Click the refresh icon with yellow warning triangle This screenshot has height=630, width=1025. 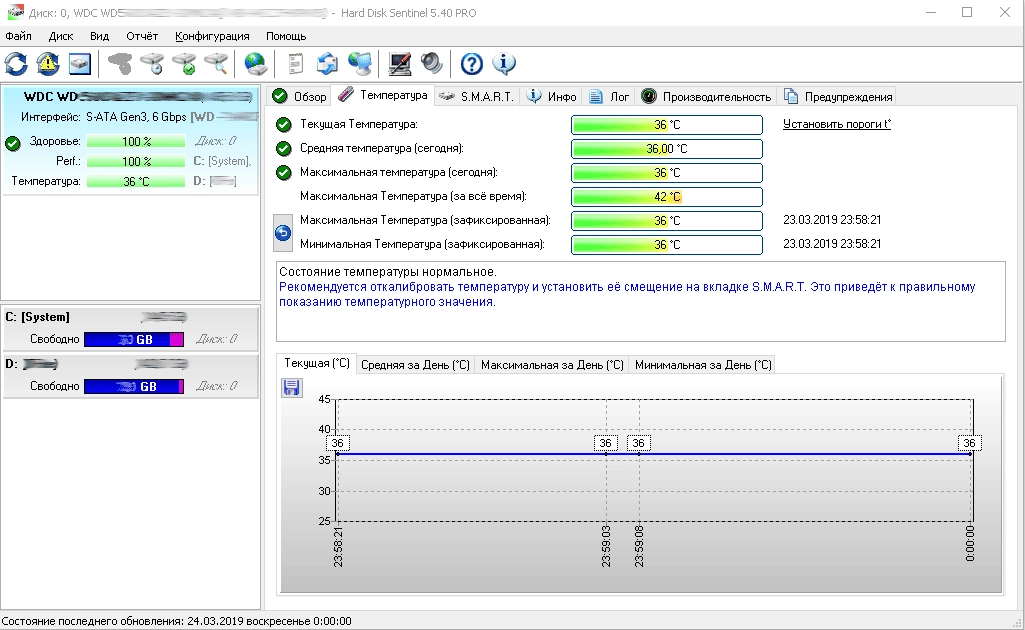(48, 63)
